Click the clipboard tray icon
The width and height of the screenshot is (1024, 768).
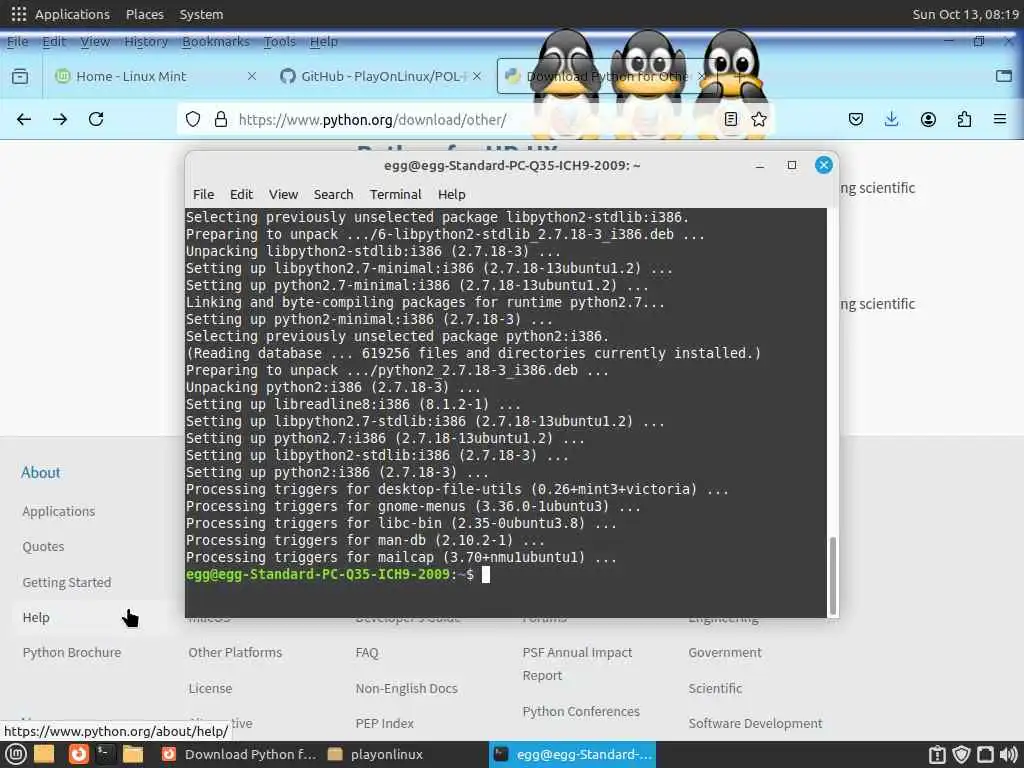coord(937,754)
